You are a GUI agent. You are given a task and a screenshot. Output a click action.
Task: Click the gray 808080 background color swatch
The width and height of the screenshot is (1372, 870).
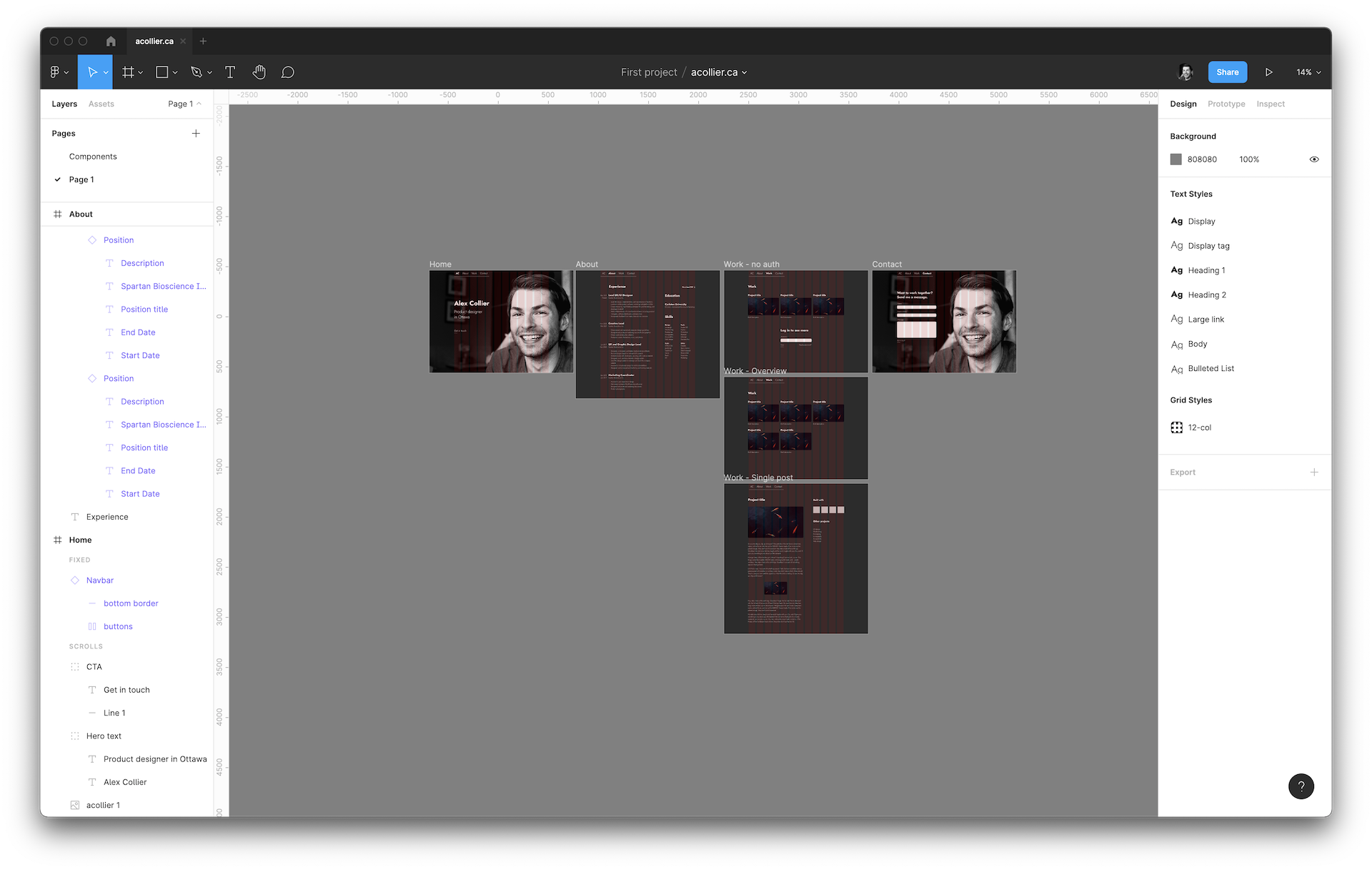[1176, 159]
